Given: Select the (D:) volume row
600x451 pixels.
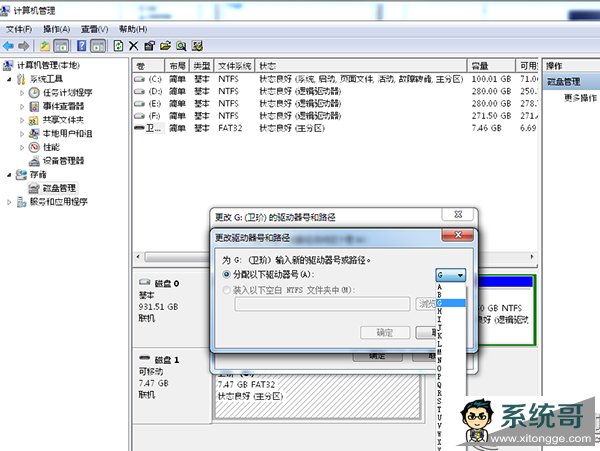Looking at the screenshot, I should pos(335,91).
